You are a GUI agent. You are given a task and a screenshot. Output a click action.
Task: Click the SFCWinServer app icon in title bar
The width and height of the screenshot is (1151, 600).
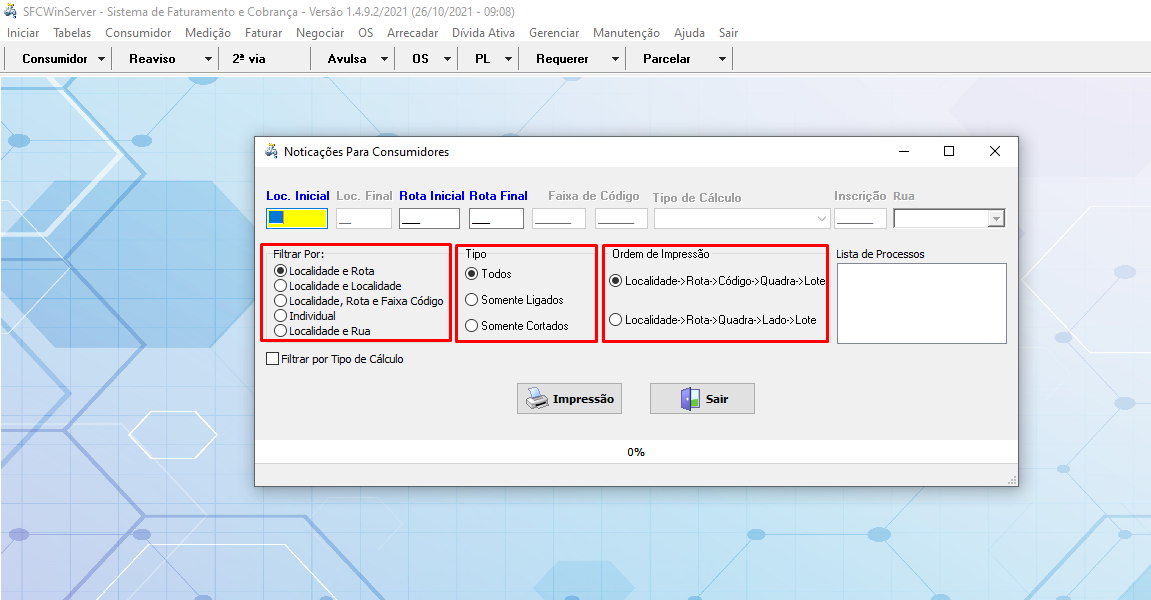(x=11, y=11)
